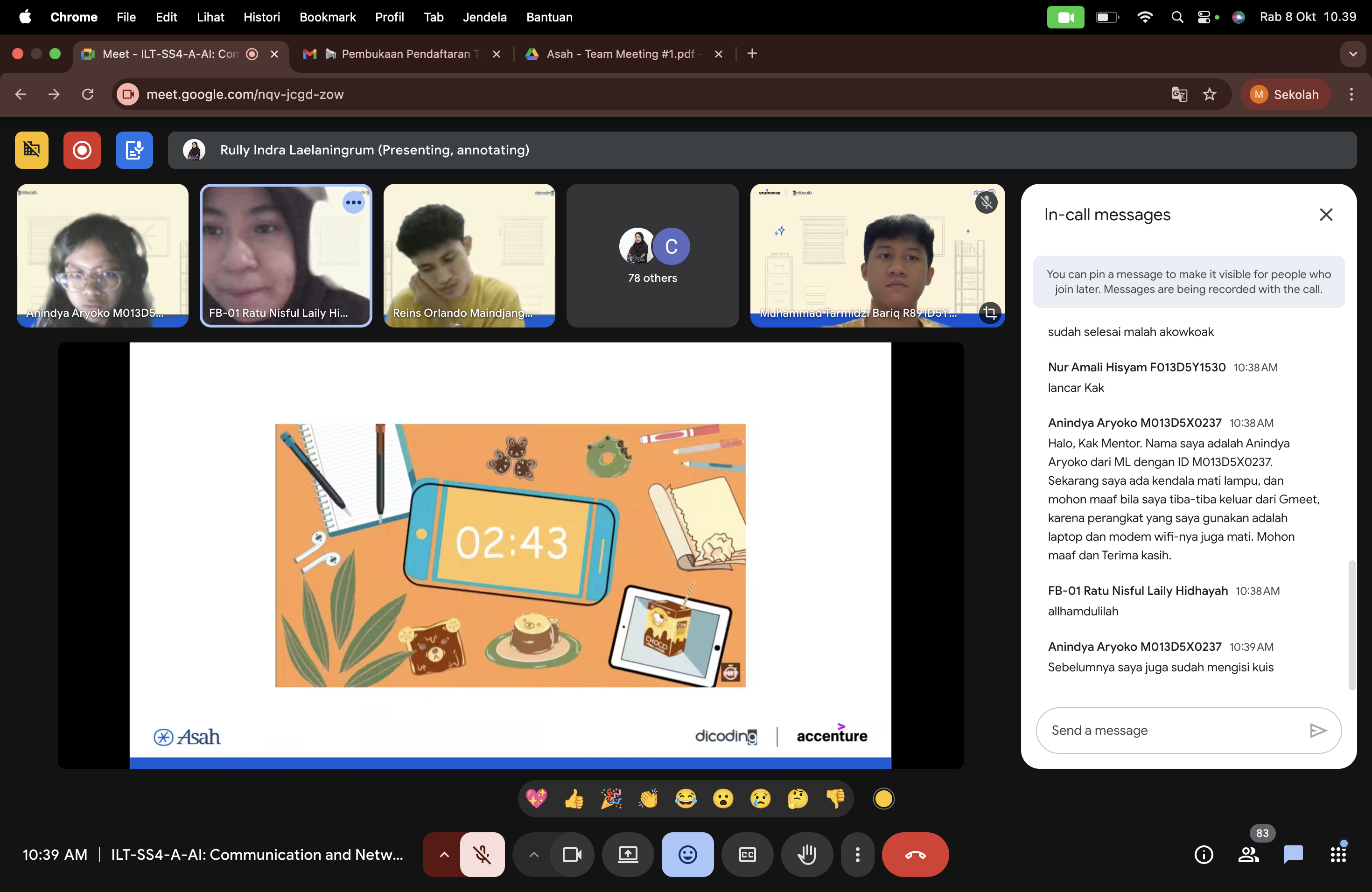Click the Send a message field
Image resolution: width=1372 pixels, height=892 pixels.
pyautogui.click(x=1170, y=730)
